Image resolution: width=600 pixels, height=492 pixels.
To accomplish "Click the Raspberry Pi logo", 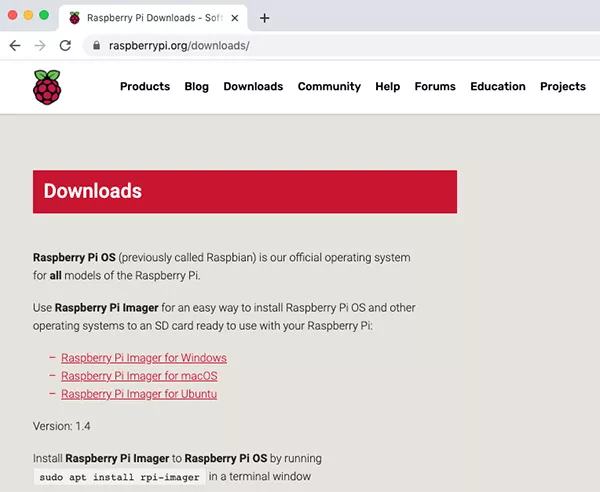I will (46, 87).
